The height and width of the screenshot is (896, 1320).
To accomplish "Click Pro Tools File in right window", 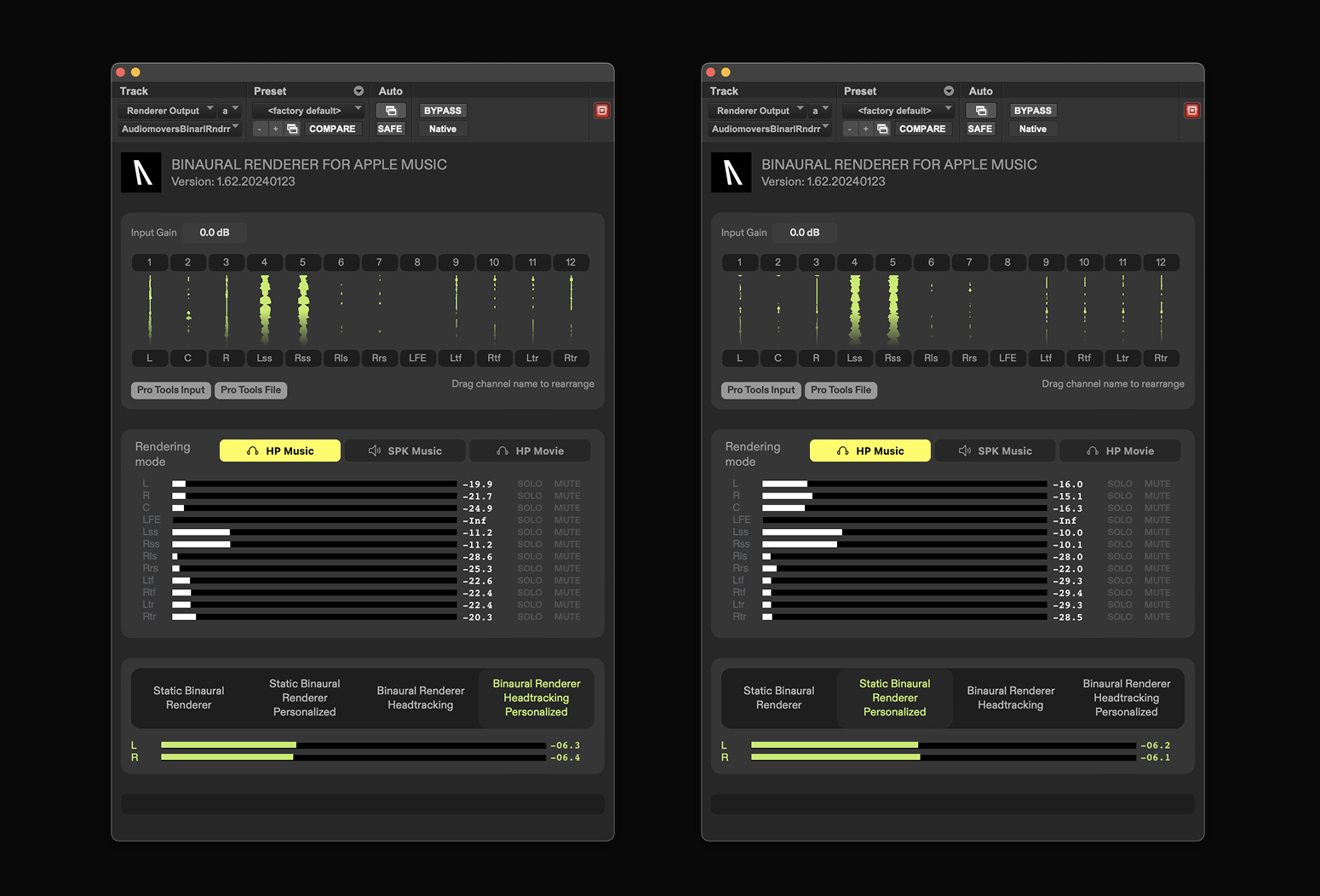I will point(841,390).
